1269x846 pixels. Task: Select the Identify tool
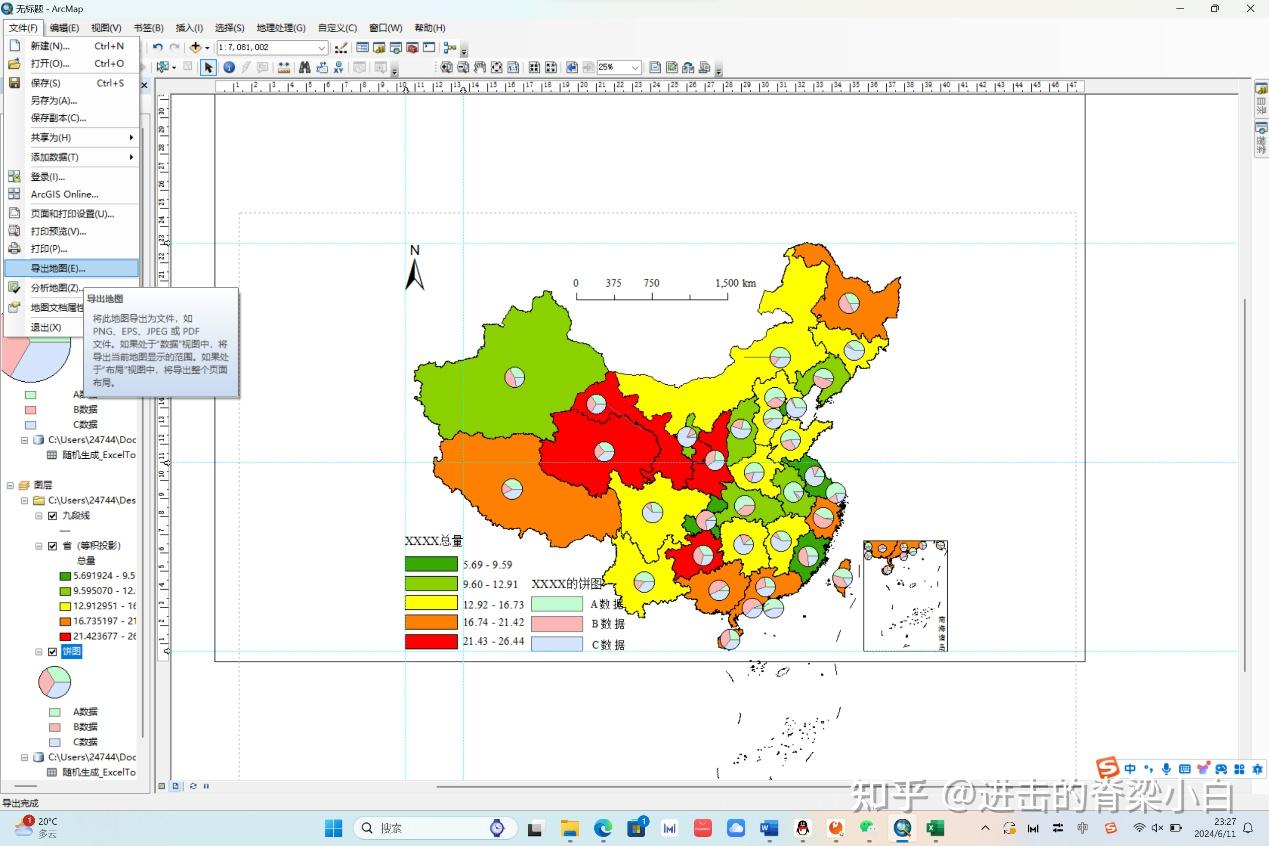pos(229,67)
